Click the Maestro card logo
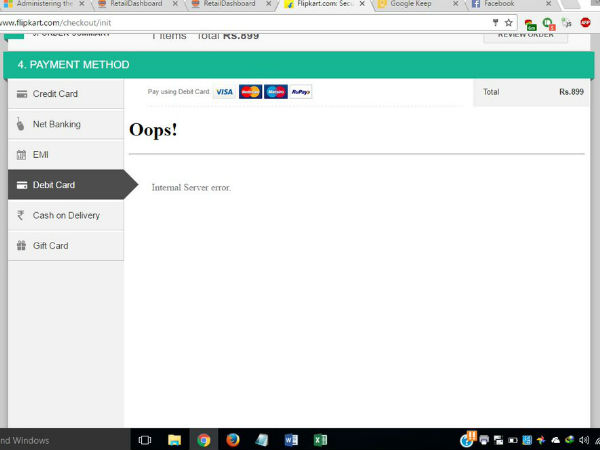The image size is (600, 450). (x=276, y=92)
